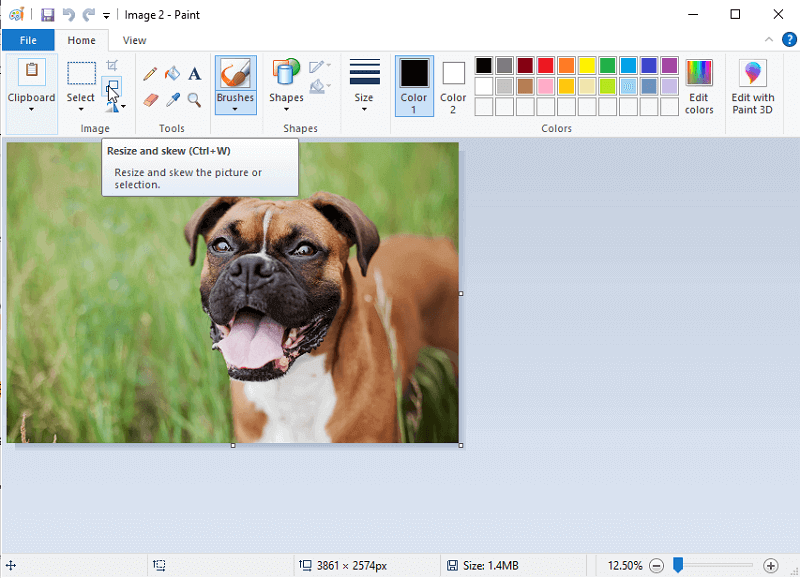Select the red color swatch

[546, 65]
